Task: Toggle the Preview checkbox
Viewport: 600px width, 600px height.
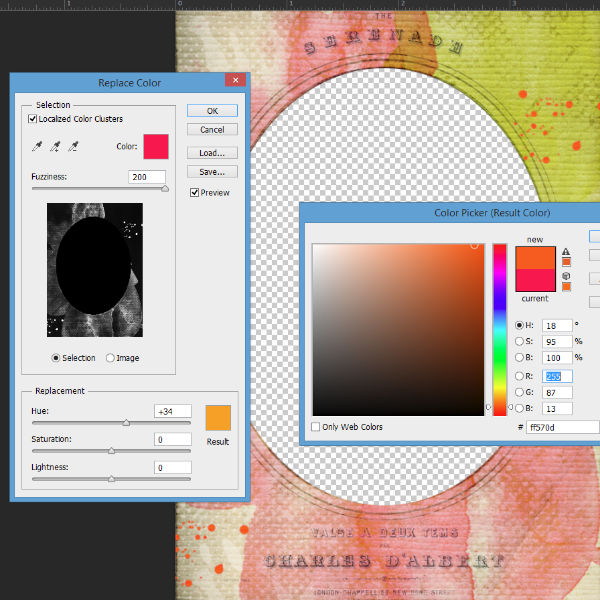Action: pos(194,192)
